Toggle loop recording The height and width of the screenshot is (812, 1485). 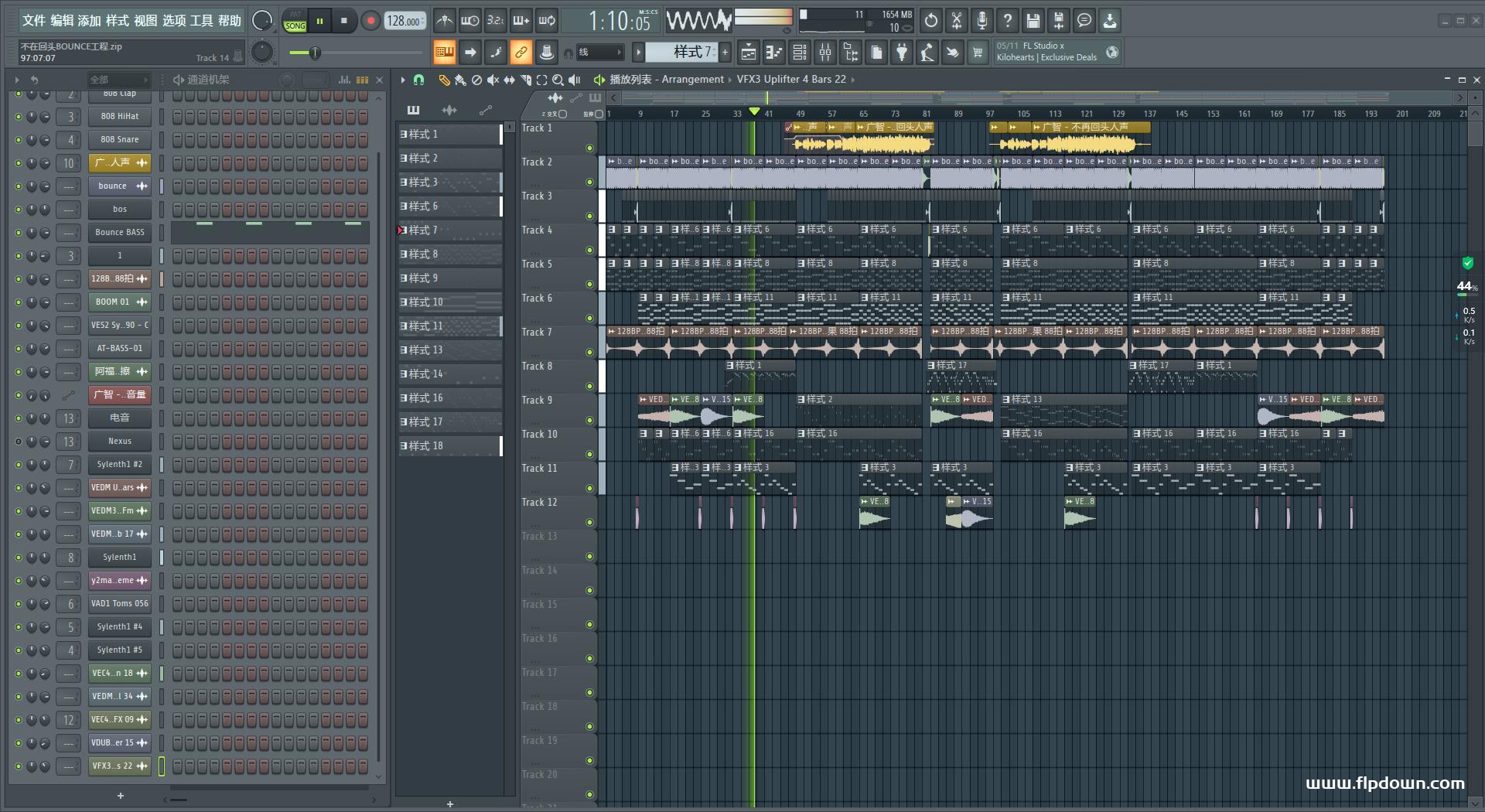point(547,21)
